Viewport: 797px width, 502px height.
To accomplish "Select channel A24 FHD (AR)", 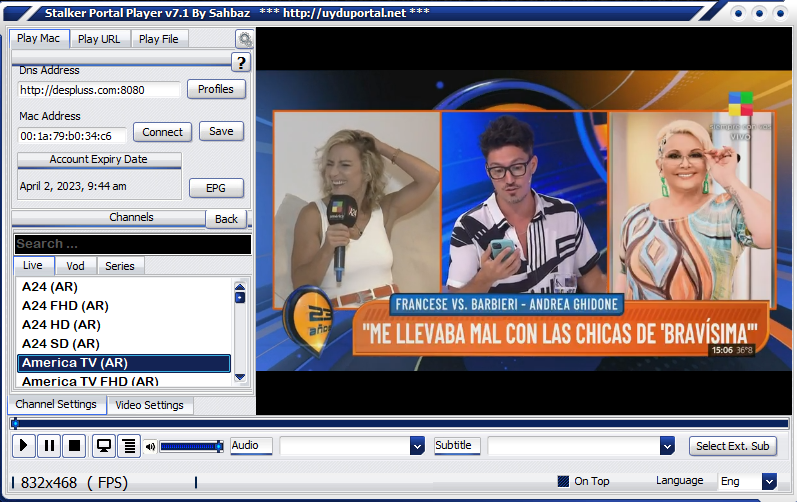I will point(124,306).
